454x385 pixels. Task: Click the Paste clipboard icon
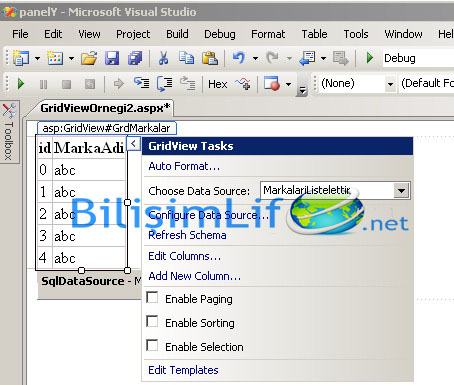[210, 58]
